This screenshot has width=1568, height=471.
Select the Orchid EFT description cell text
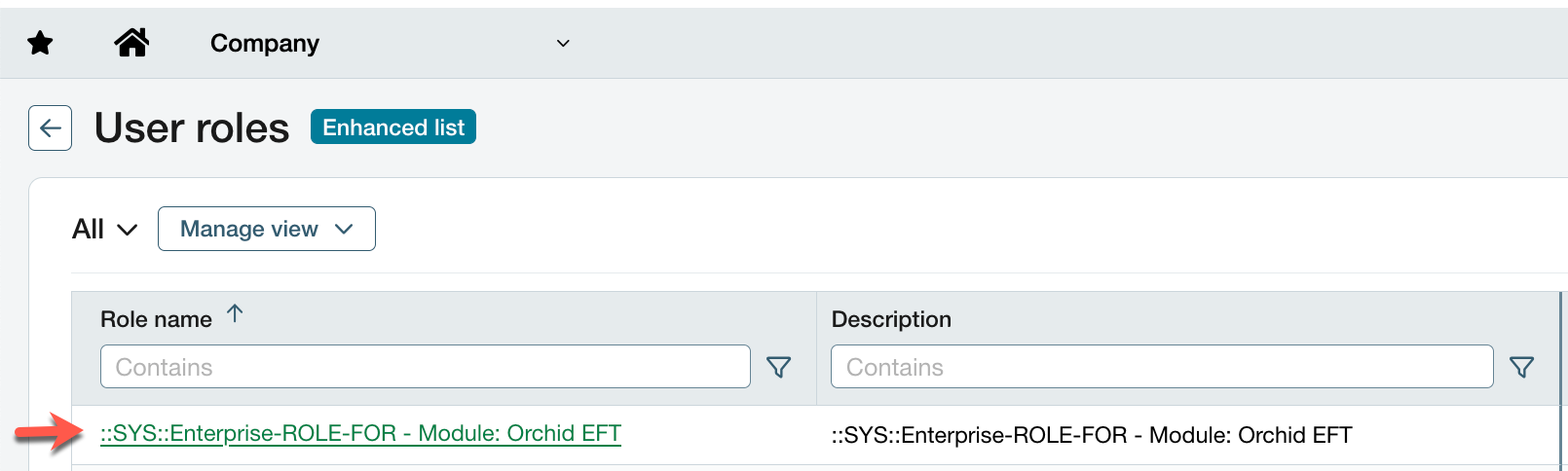click(x=1091, y=435)
